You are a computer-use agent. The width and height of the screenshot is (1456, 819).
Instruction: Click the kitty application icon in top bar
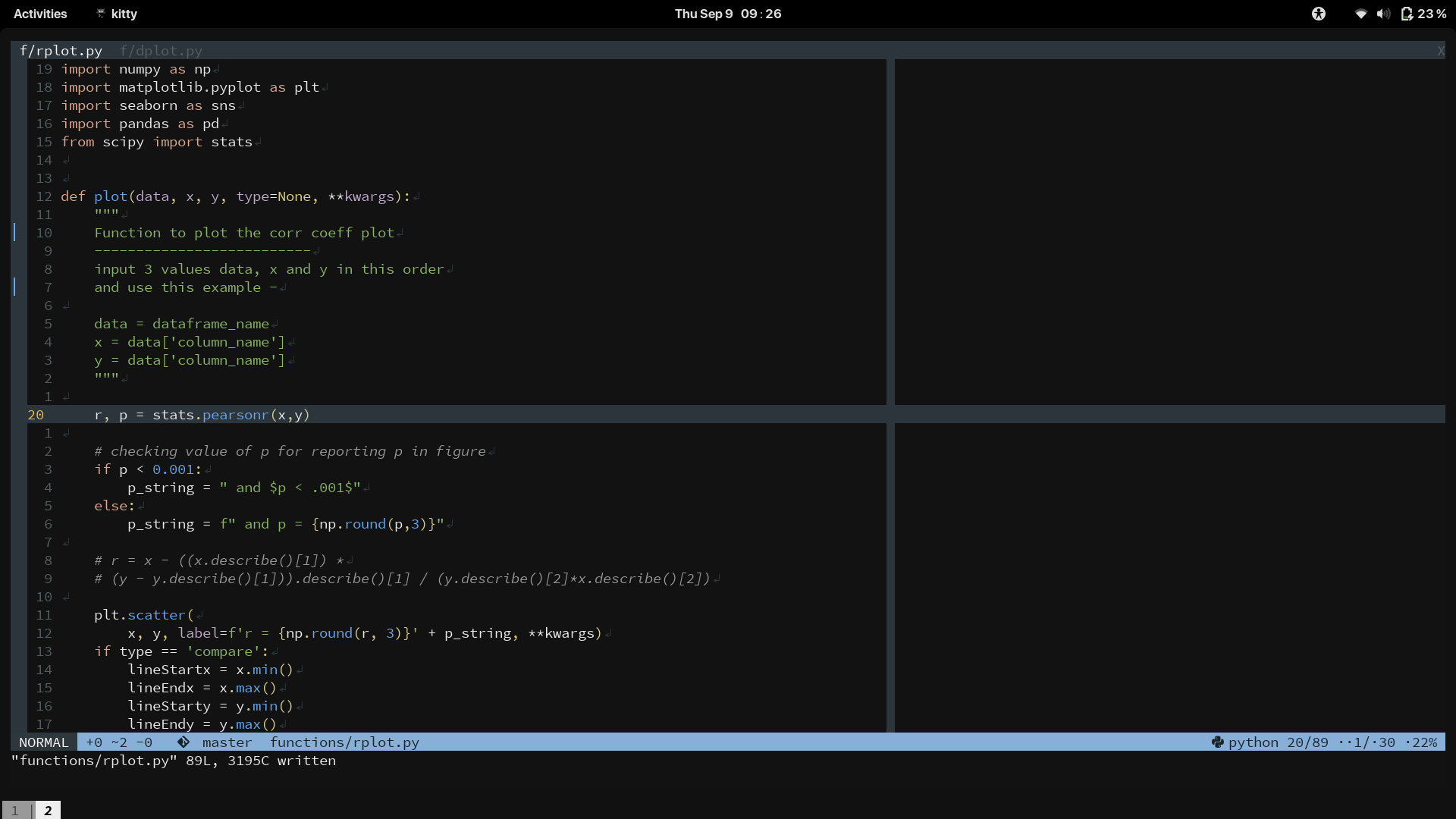(x=101, y=14)
